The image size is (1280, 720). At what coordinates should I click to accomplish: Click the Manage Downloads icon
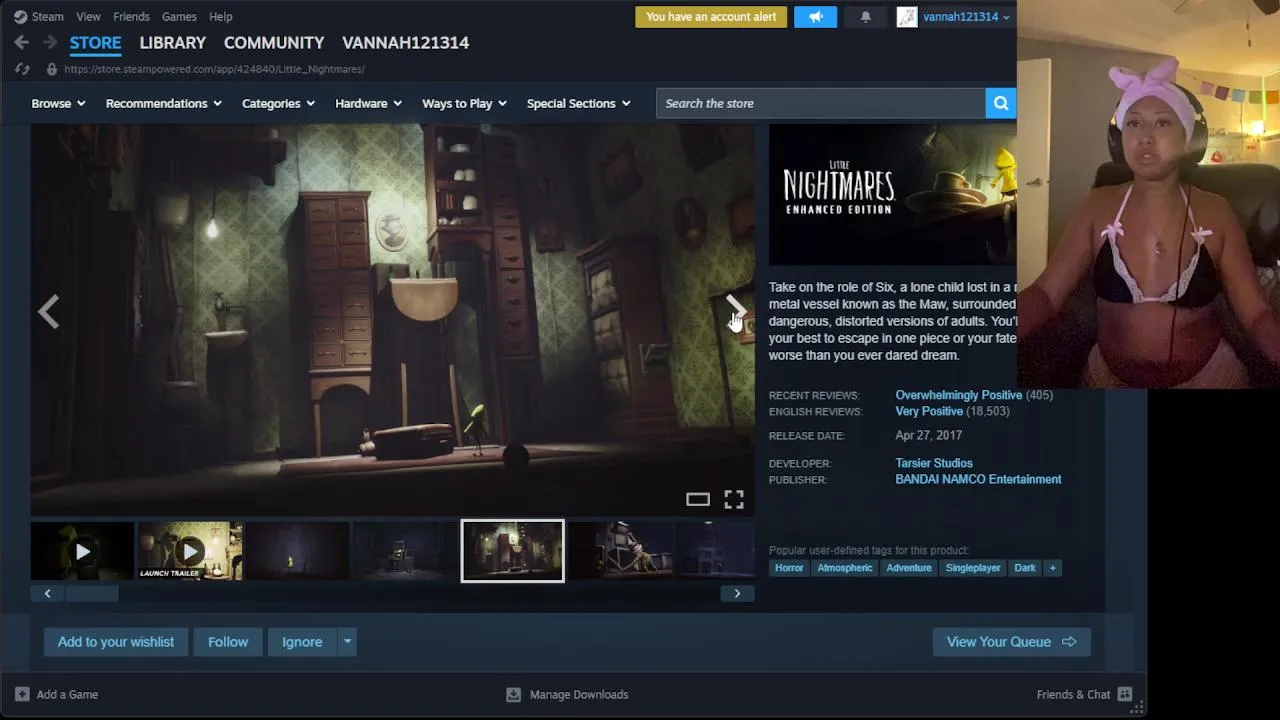(513, 694)
